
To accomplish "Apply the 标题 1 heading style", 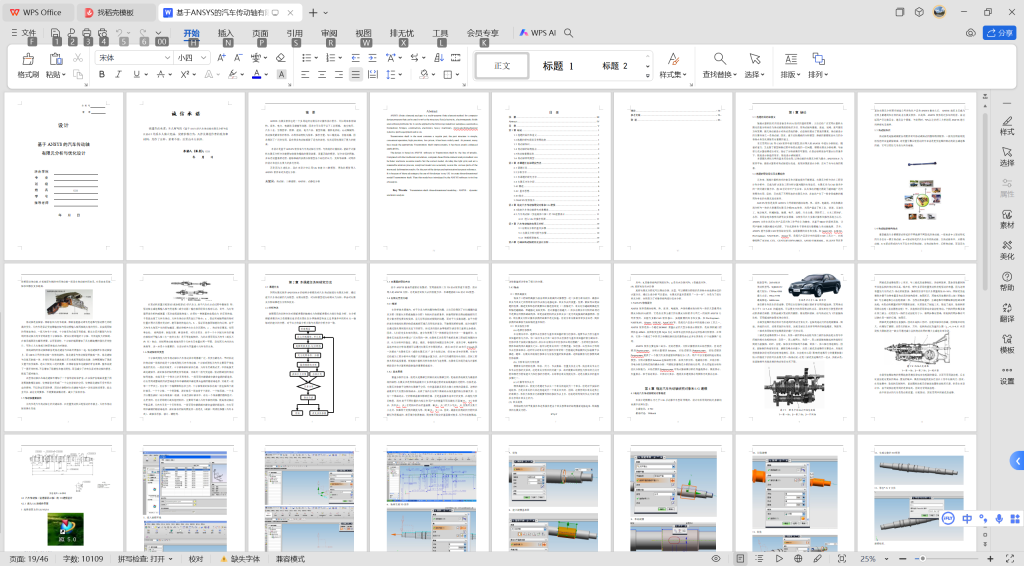I will 558,66.
